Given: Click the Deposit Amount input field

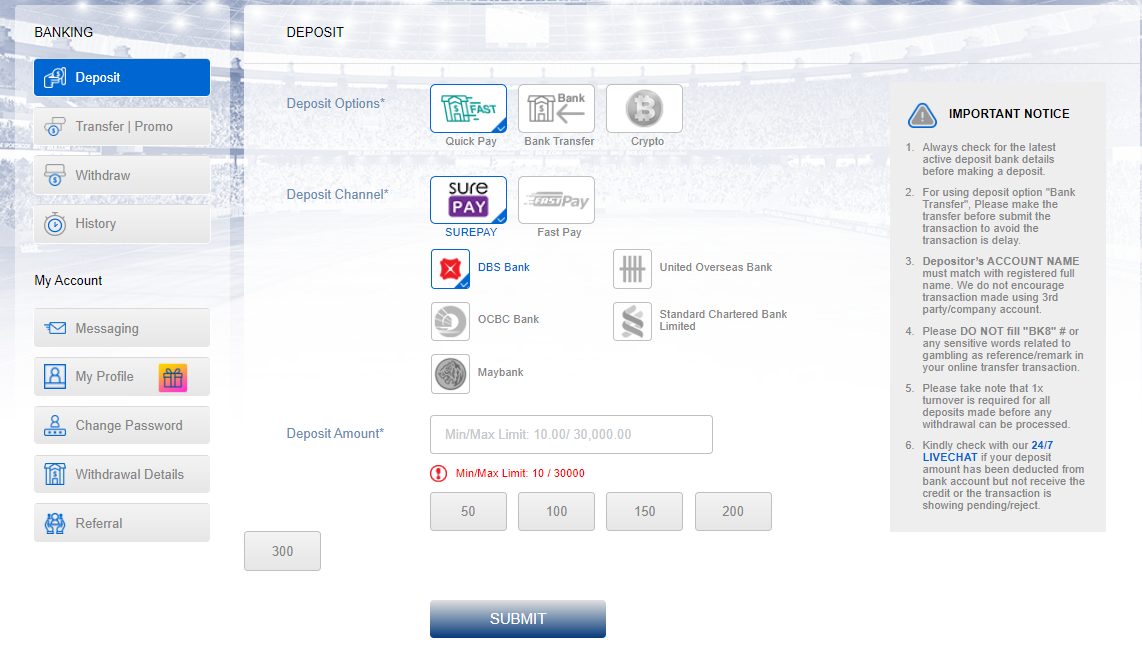Looking at the screenshot, I should (571, 435).
